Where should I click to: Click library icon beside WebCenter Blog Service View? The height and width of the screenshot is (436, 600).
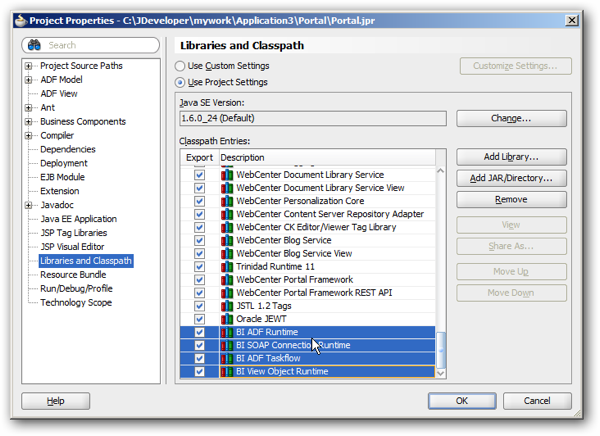(227, 253)
